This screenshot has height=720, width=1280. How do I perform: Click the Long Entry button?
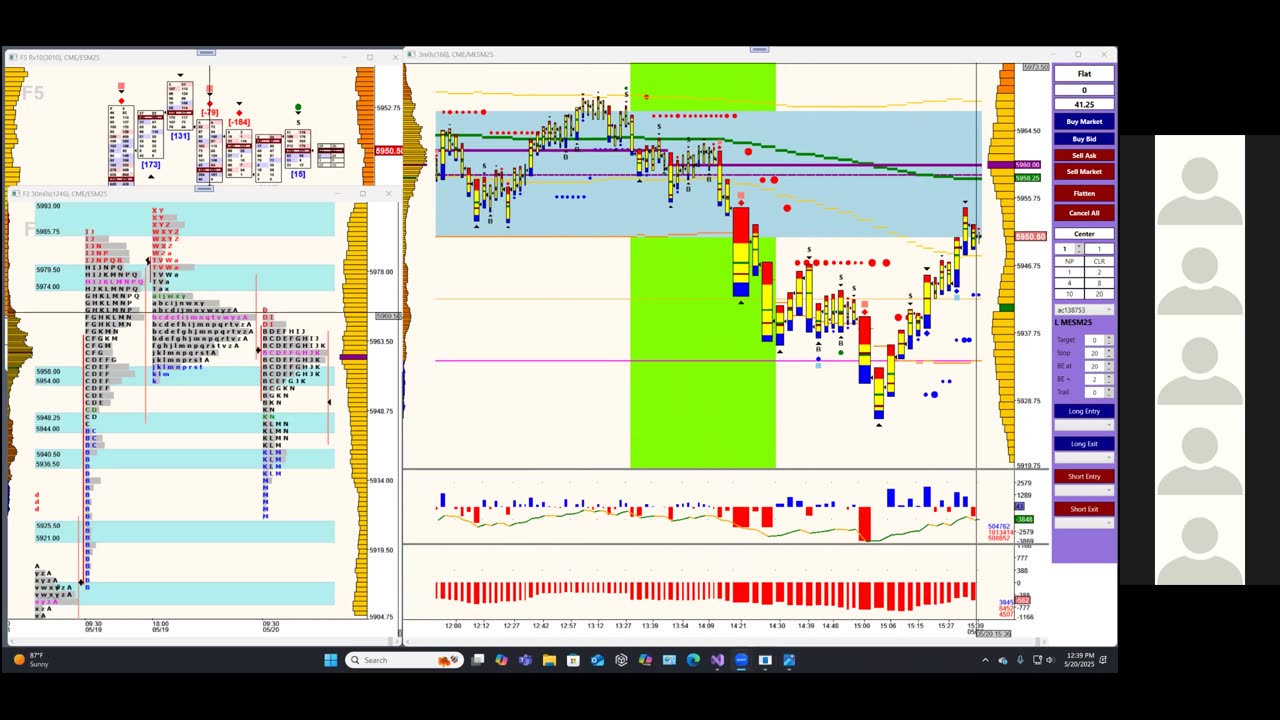click(1084, 411)
